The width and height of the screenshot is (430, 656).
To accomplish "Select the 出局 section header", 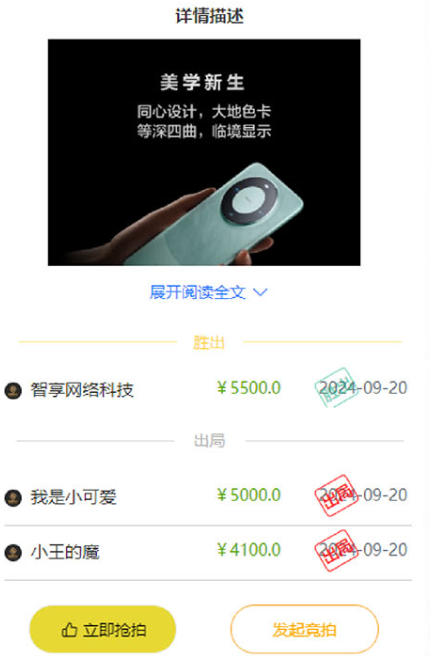I will point(210,441).
